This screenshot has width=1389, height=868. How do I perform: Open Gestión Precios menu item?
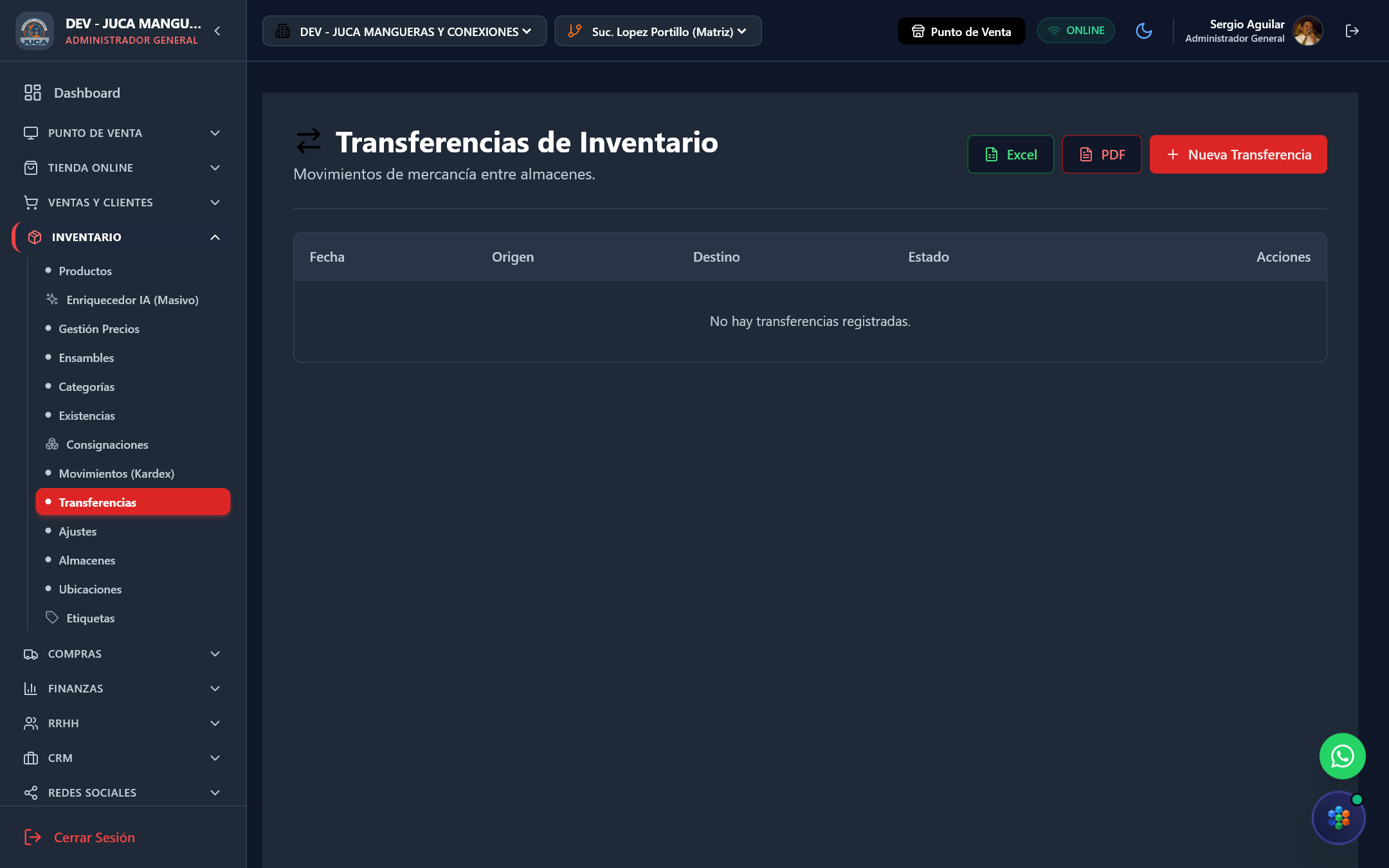[133, 329]
